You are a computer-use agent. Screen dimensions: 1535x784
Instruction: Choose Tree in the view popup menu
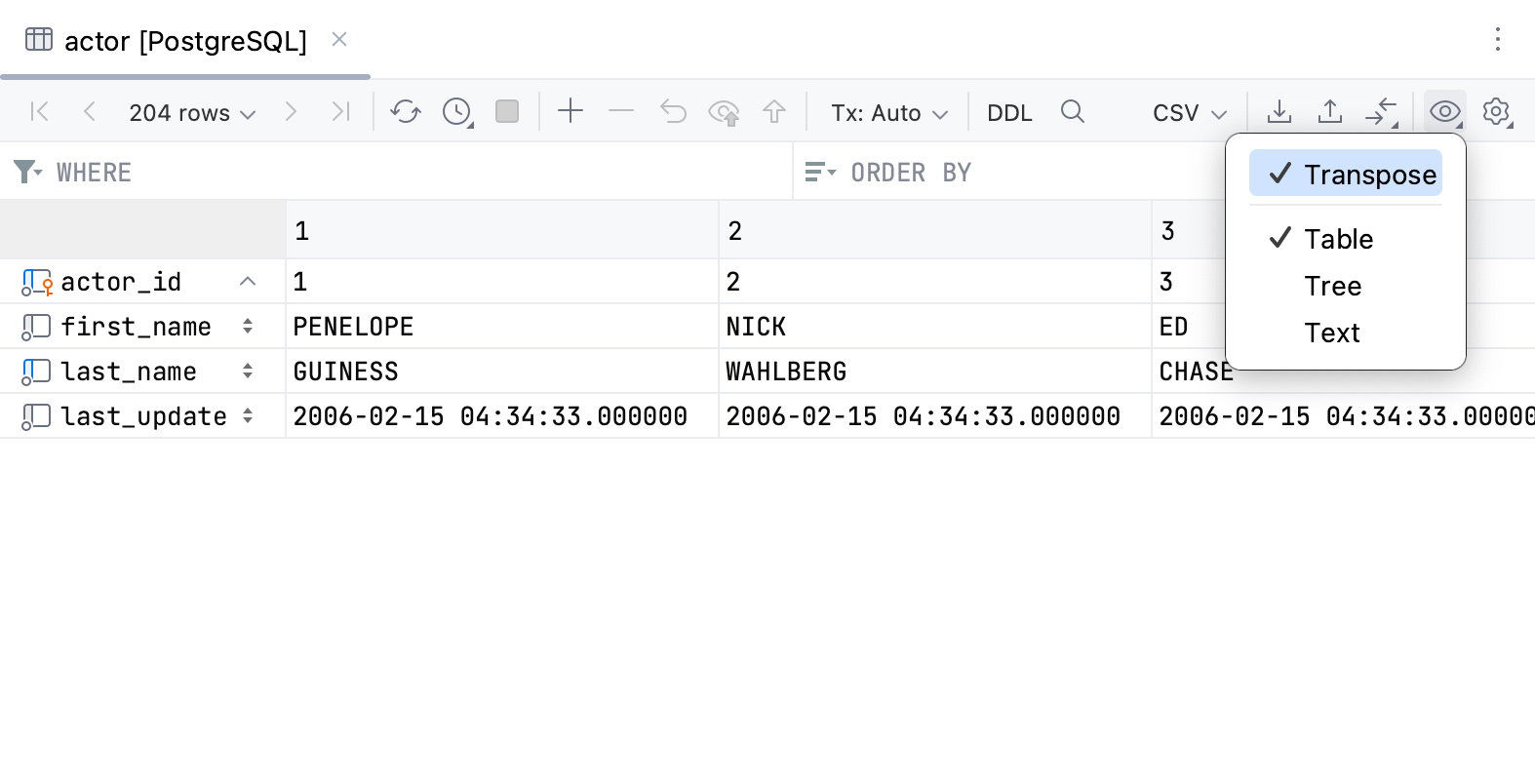point(1332,286)
